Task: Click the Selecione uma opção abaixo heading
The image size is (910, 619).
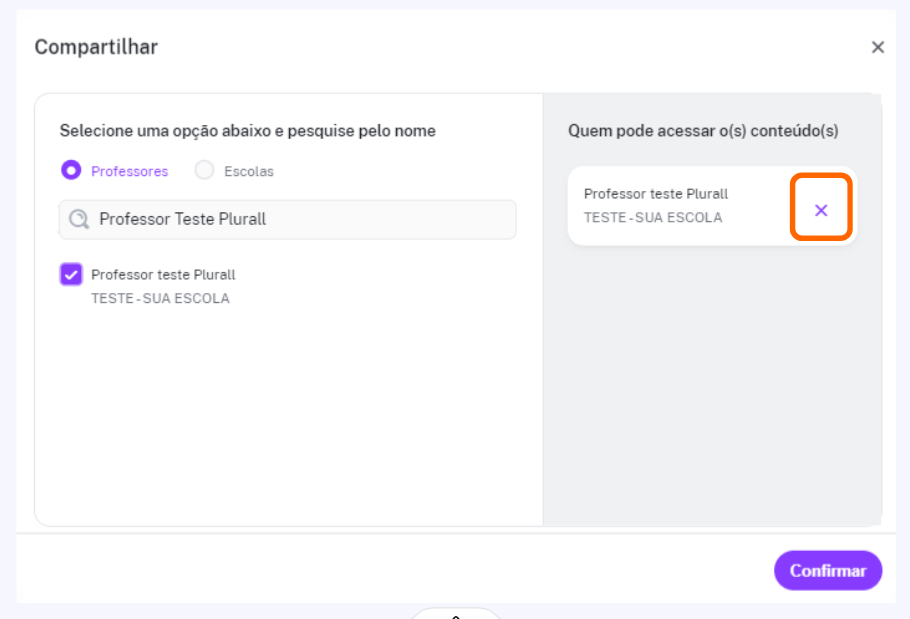Action: (x=248, y=131)
